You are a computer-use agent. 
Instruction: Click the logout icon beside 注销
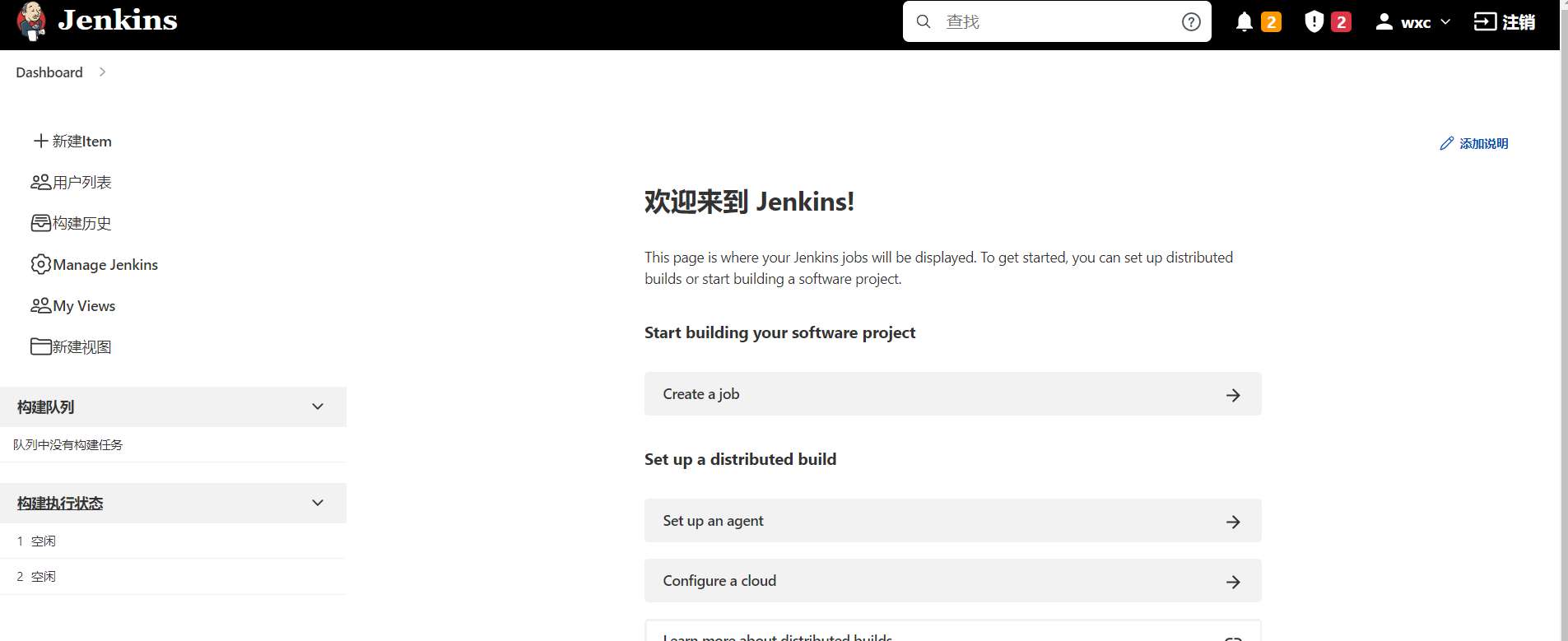point(1485,22)
